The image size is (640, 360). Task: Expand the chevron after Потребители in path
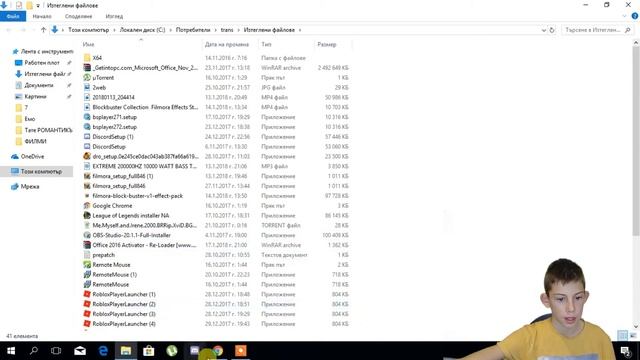216,30
